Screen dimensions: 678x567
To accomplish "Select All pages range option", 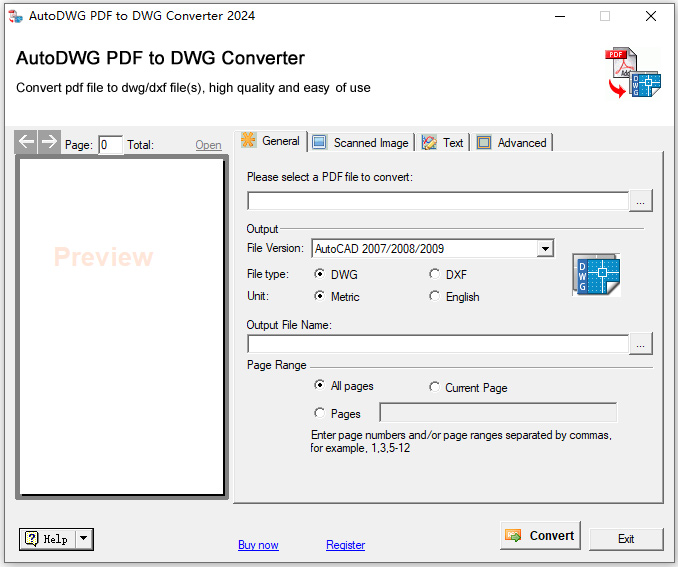I will (344, 385).
